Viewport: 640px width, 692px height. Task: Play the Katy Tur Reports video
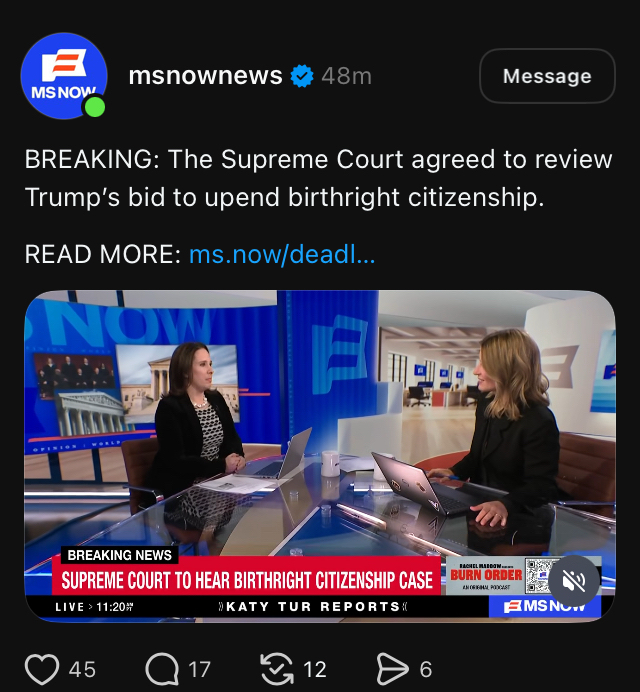(x=320, y=456)
